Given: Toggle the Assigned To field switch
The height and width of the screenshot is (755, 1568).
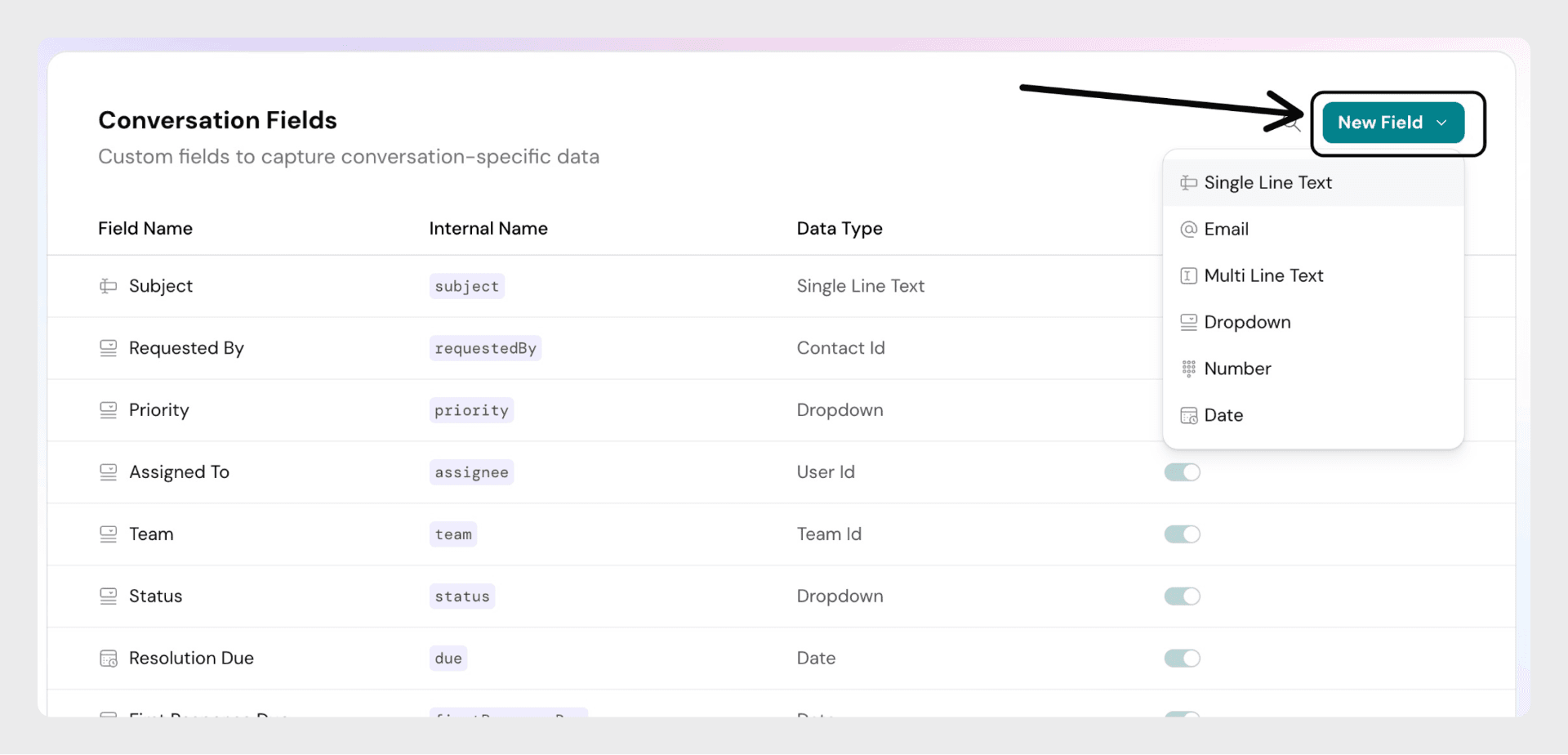Looking at the screenshot, I should (x=1182, y=472).
